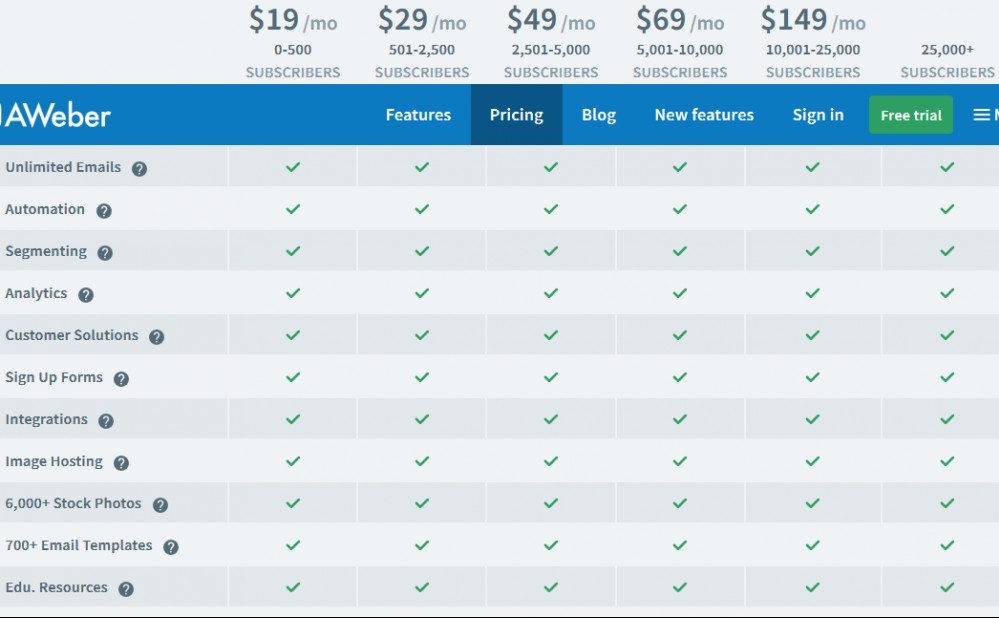The height and width of the screenshot is (618, 999).
Task: Click Email Templates checkmark in $69 column
Action: point(680,545)
